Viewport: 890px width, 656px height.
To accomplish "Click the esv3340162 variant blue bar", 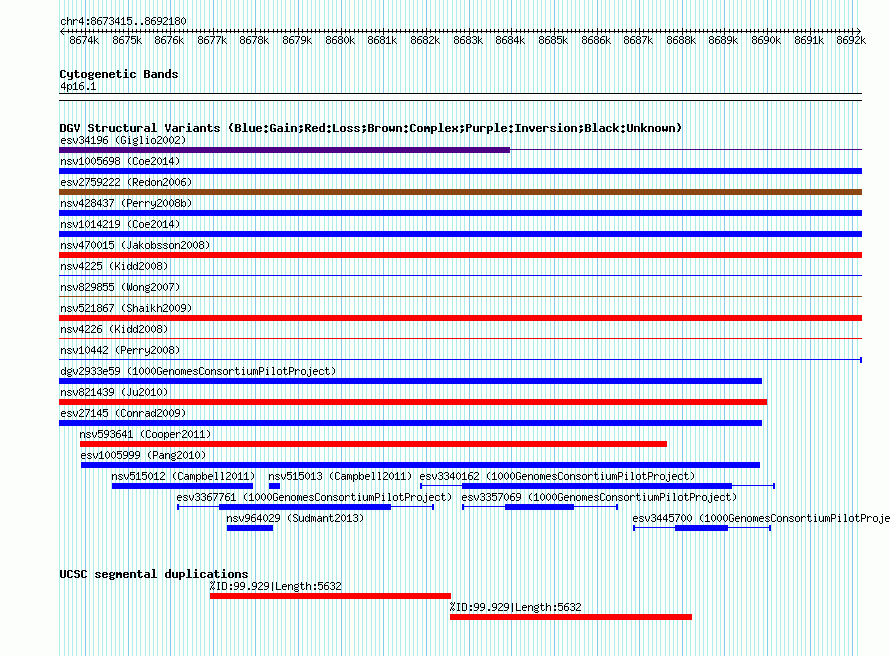I will (x=597, y=486).
